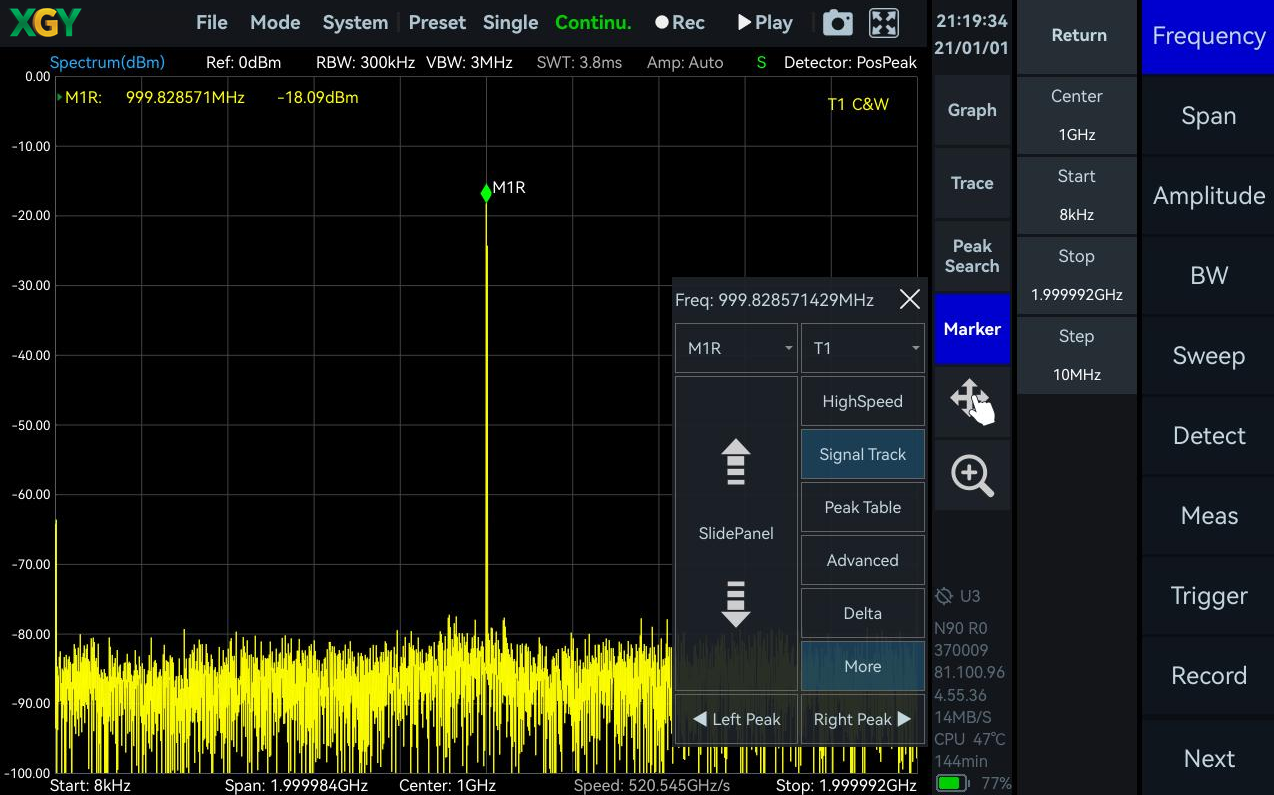This screenshot has width=1274, height=795.
Task: Click the T1 C&W trace label
Action: pos(858,104)
